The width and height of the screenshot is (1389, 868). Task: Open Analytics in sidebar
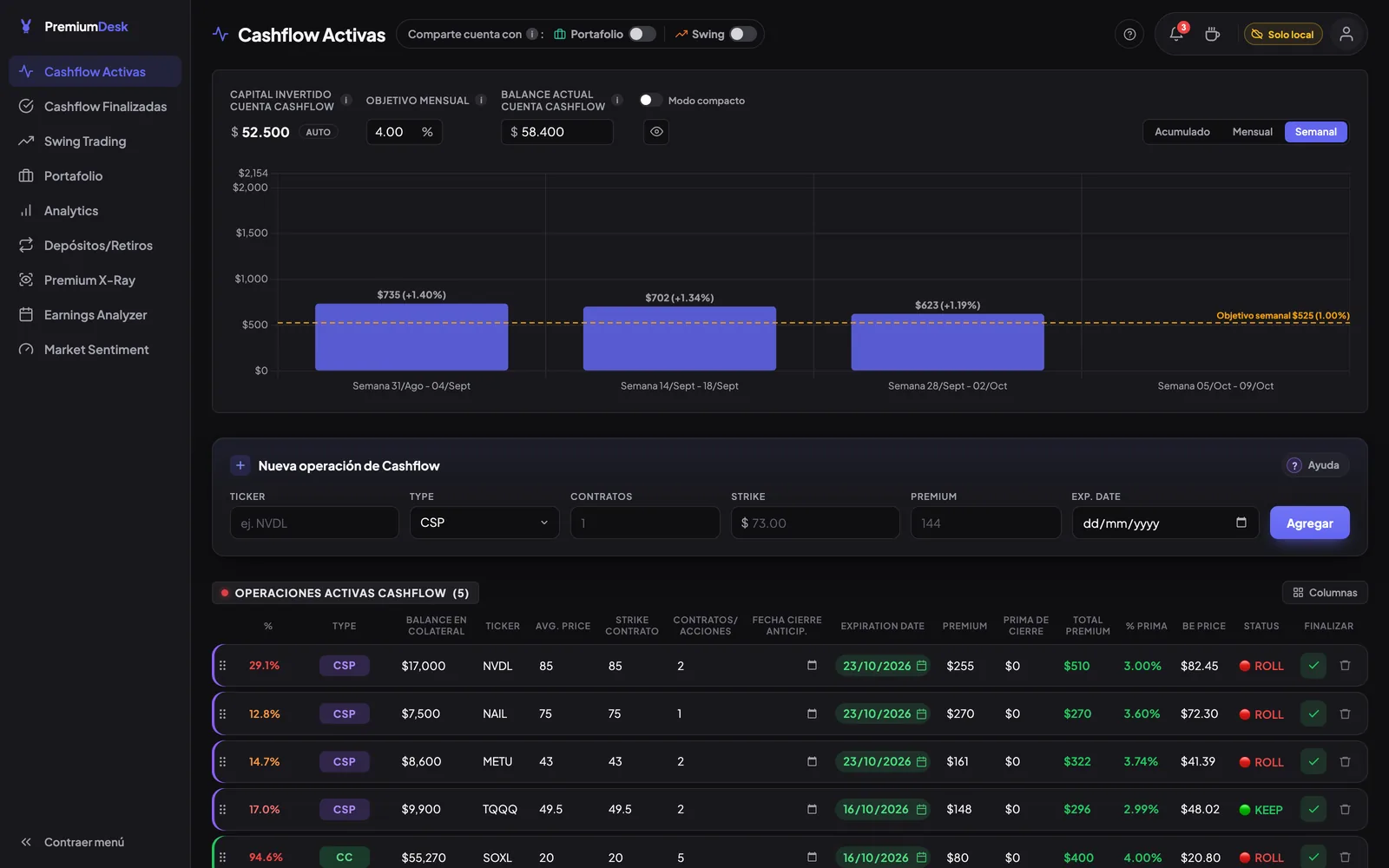(x=95, y=211)
